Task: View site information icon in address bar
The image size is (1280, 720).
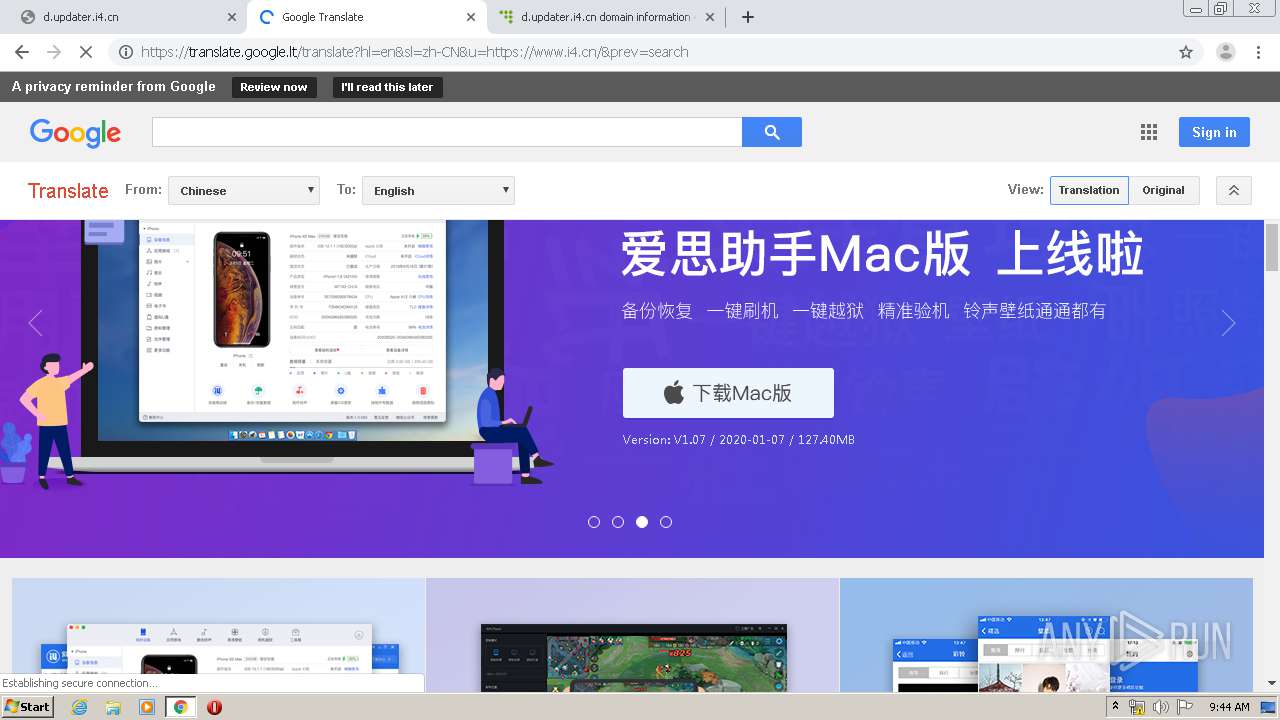Action: click(125, 52)
